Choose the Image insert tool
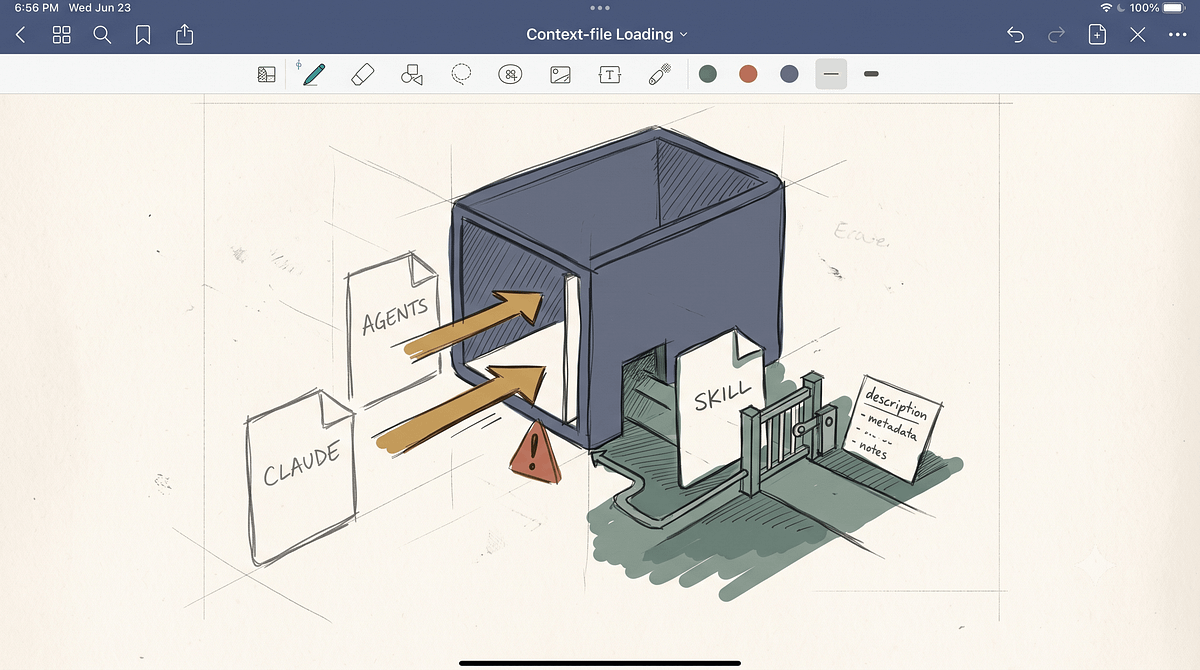 [x=560, y=74]
